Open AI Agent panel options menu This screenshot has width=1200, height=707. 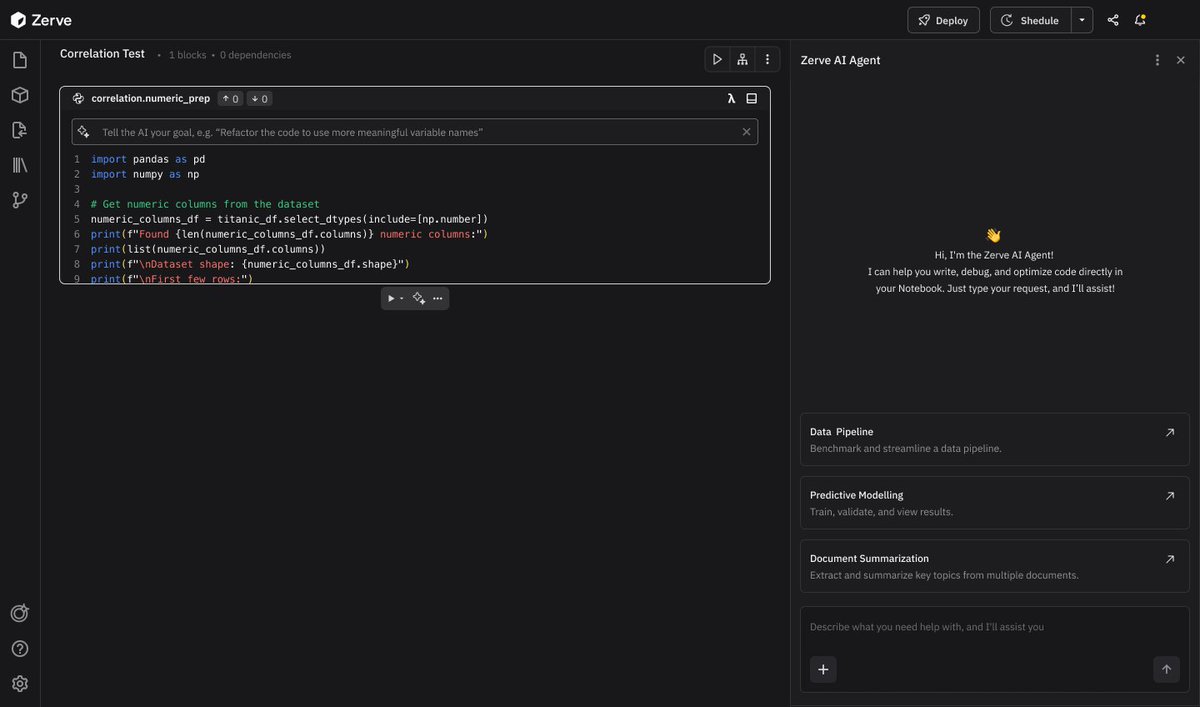(x=1157, y=60)
